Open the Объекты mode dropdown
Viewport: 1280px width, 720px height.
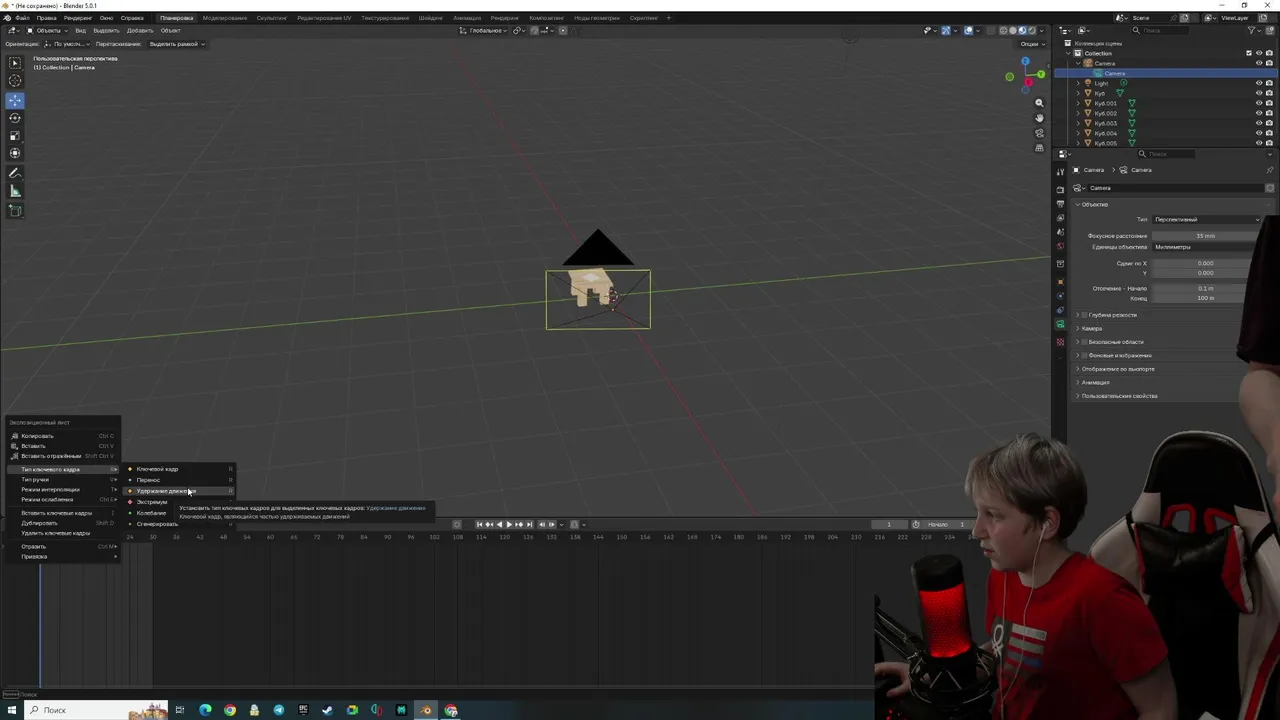click(x=47, y=30)
